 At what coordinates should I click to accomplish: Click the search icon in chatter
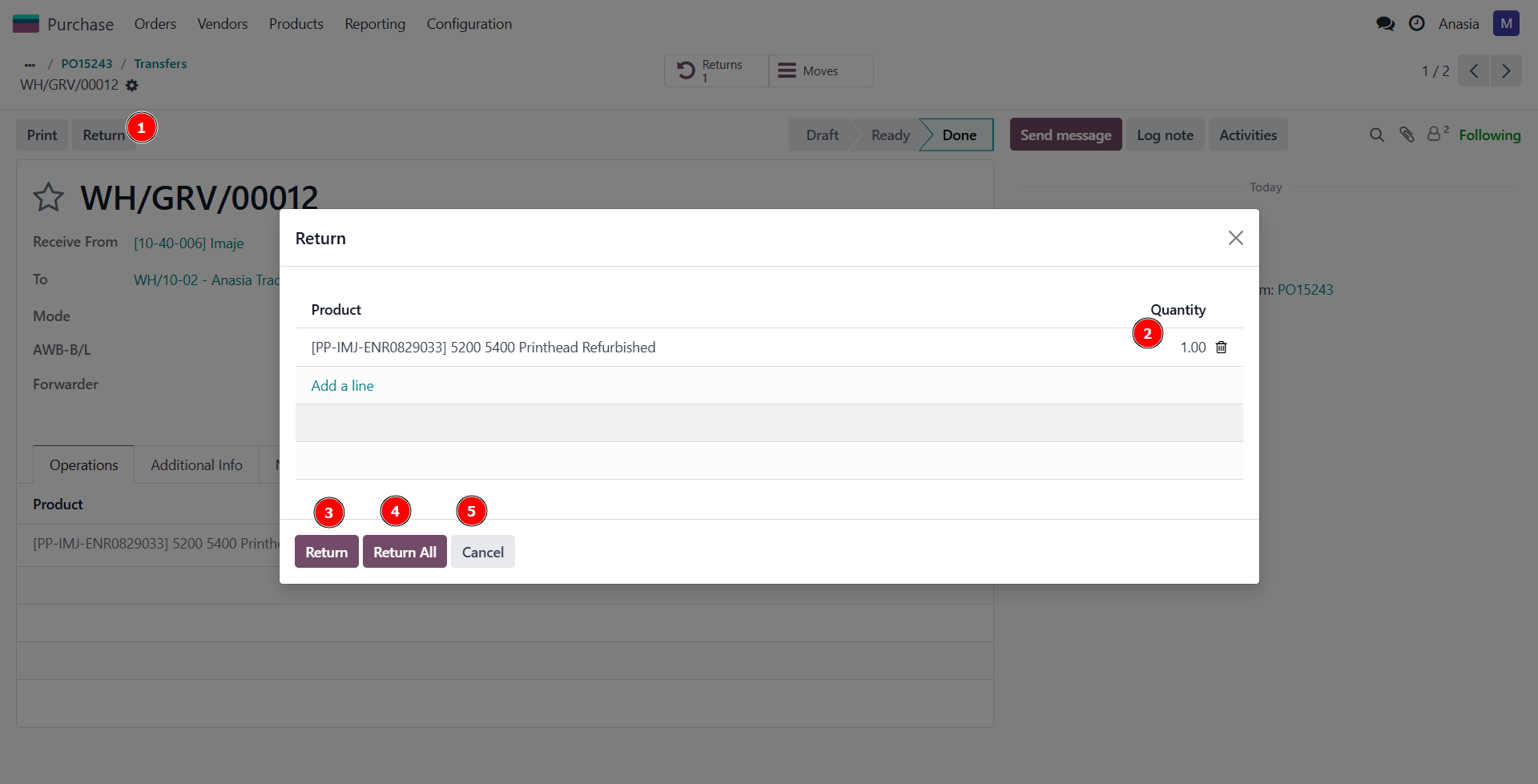1376,135
